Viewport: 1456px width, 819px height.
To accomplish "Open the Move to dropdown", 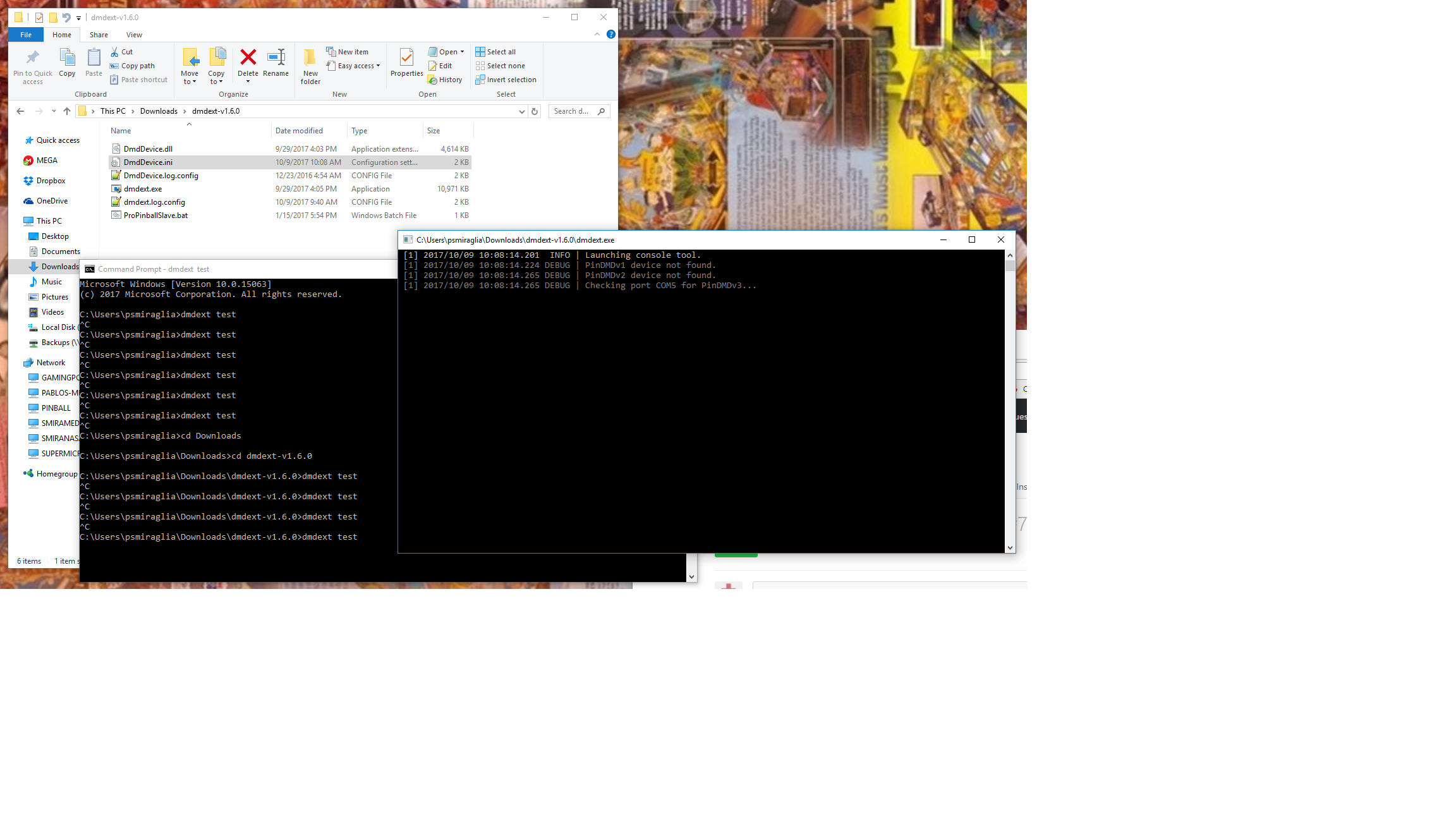I will click(x=190, y=66).
